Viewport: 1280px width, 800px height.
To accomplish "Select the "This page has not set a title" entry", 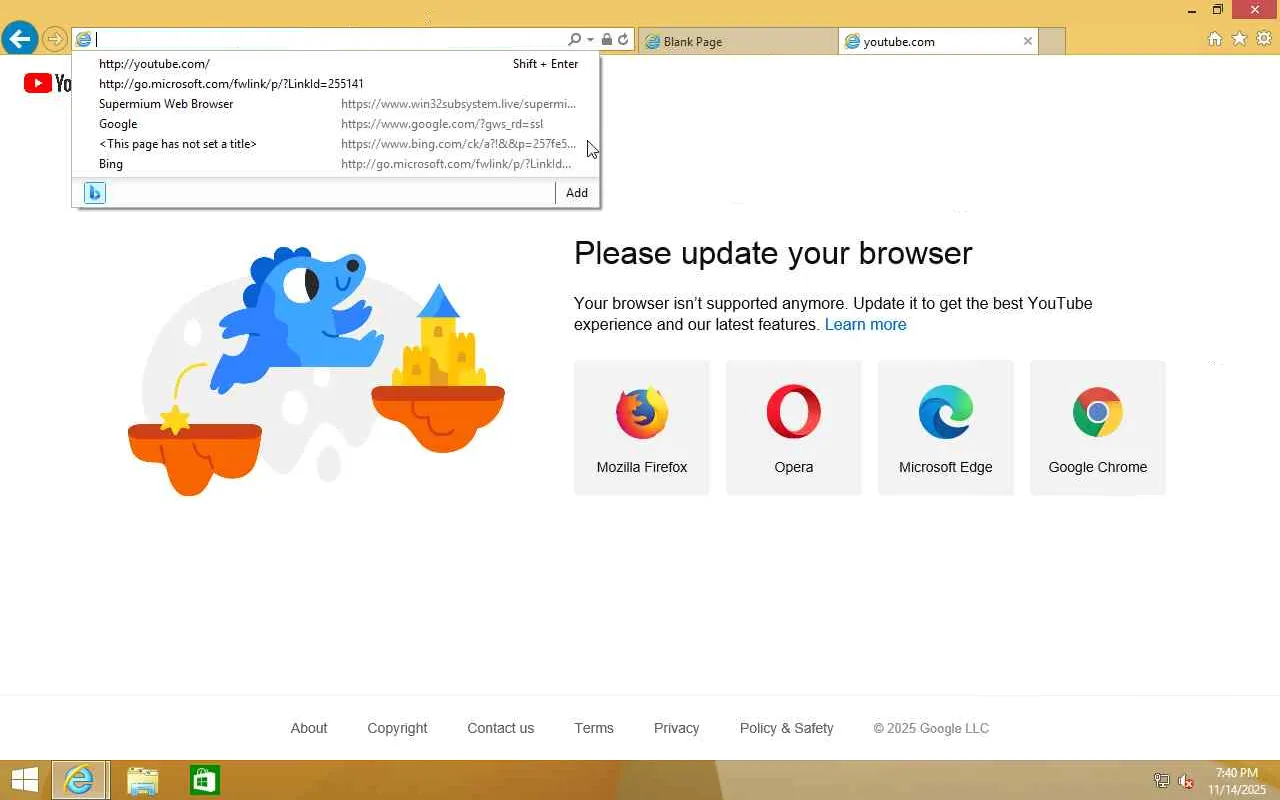I will (336, 144).
